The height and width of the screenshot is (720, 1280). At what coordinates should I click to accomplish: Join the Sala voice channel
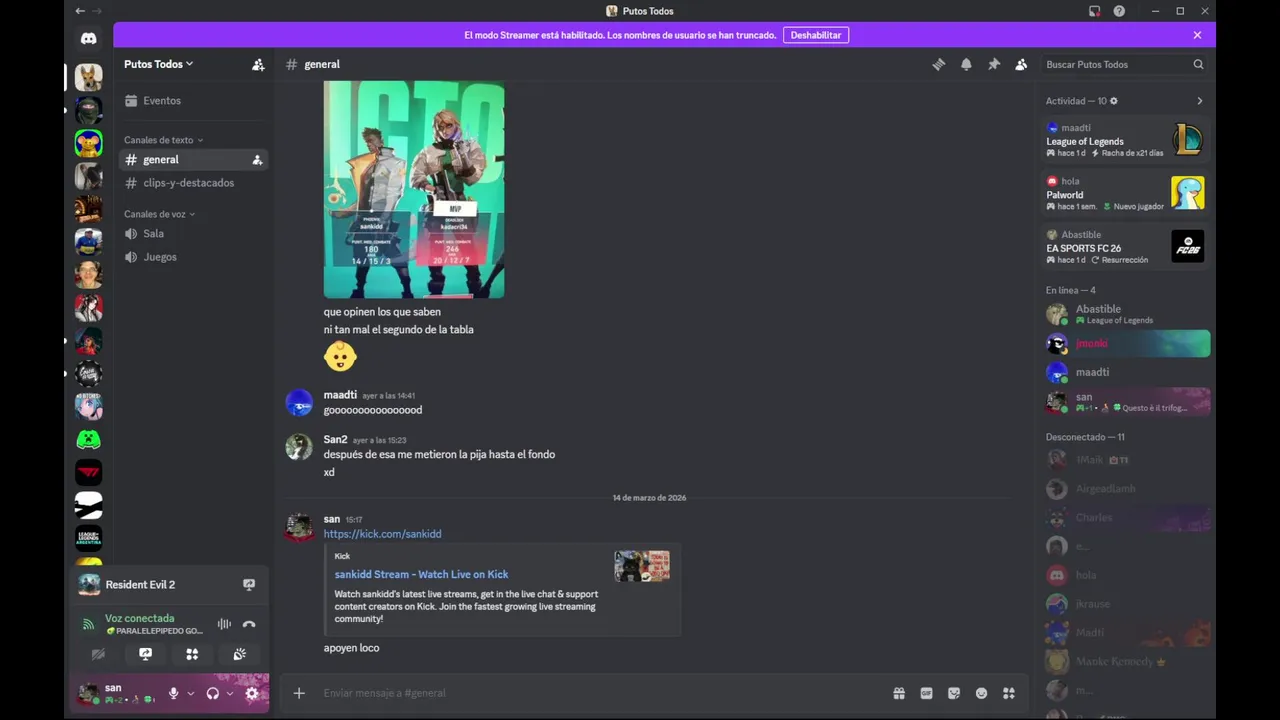tap(193, 234)
